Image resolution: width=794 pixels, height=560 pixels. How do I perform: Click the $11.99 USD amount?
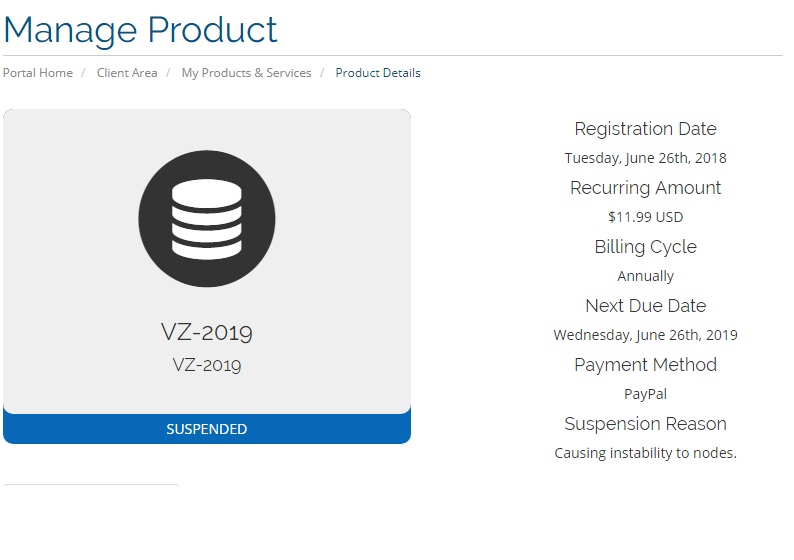645,217
